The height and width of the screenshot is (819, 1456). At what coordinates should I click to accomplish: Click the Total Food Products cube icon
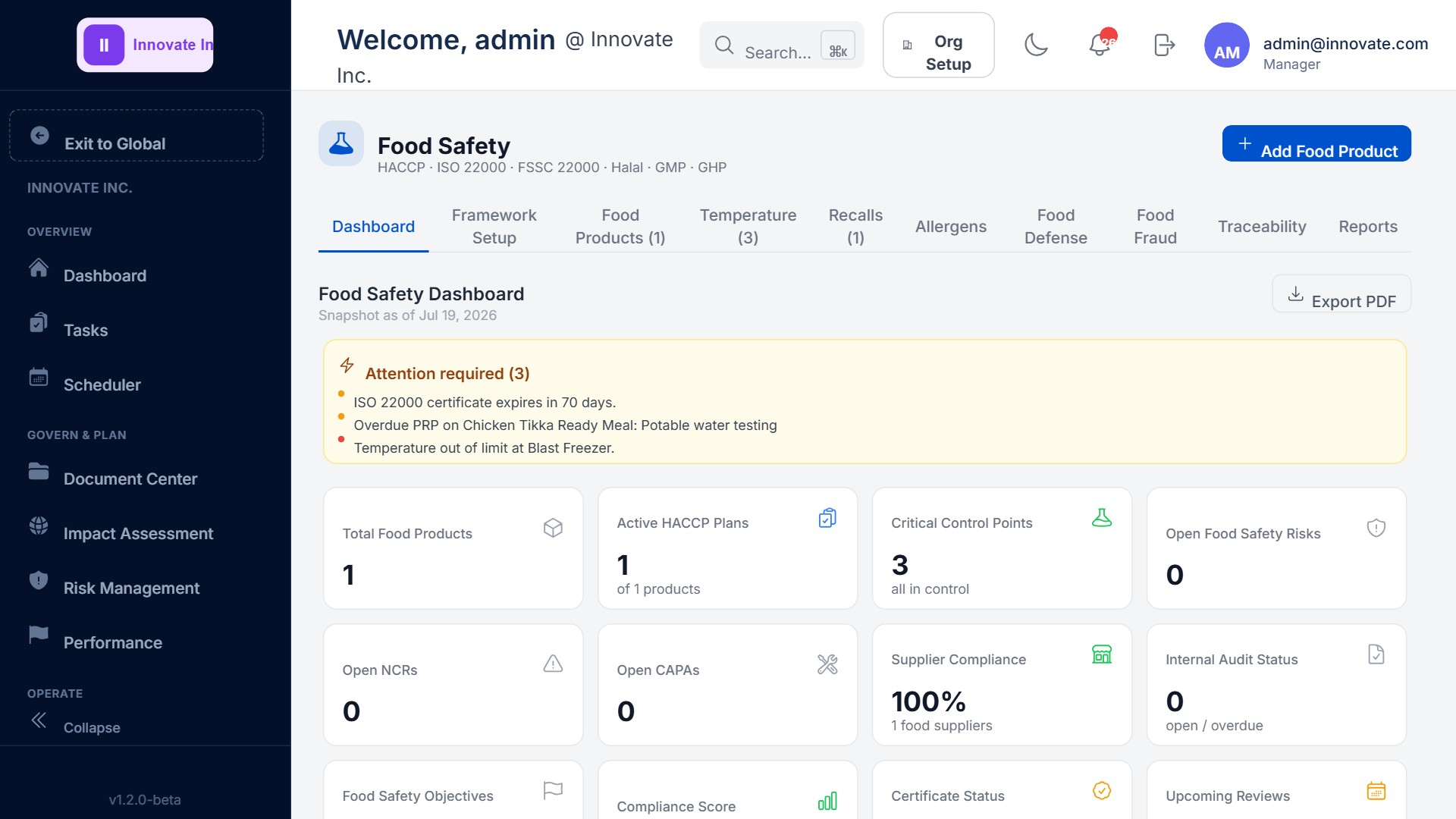pyautogui.click(x=553, y=528)
